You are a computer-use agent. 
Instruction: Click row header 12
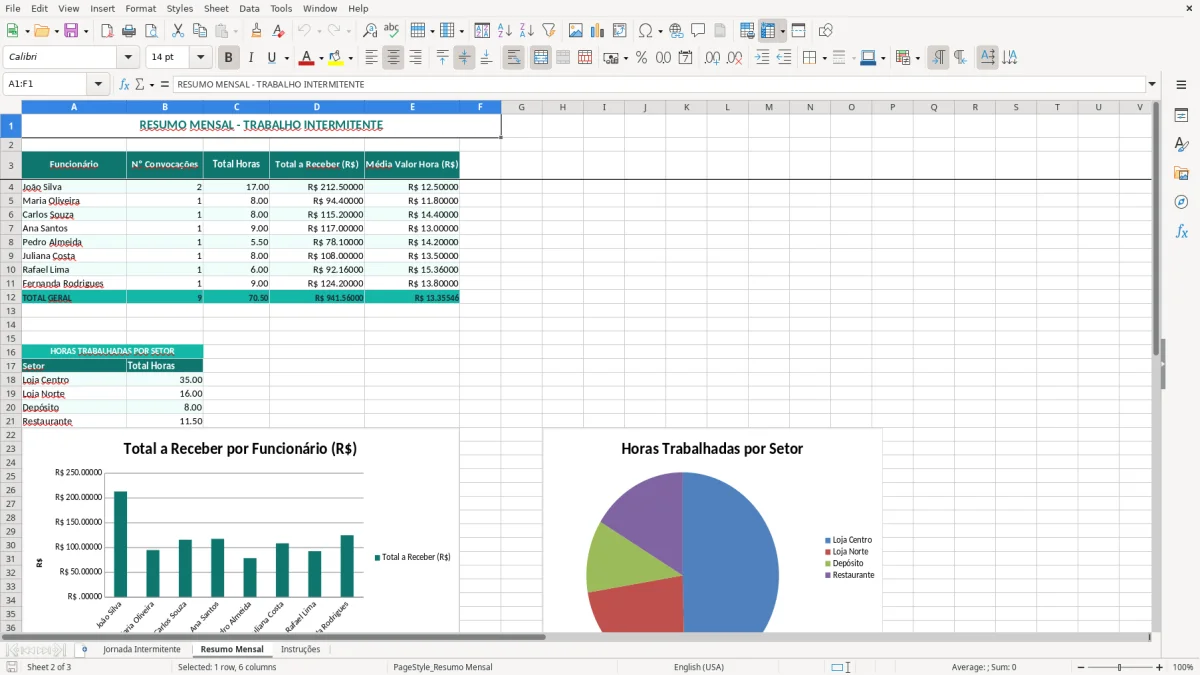click(11, 297)
